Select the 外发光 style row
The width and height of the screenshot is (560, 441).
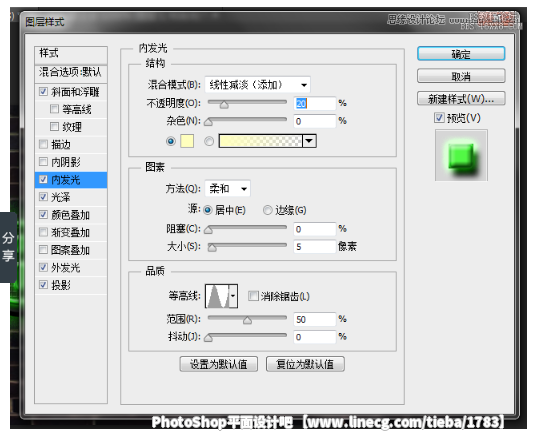tap(71, 267)
